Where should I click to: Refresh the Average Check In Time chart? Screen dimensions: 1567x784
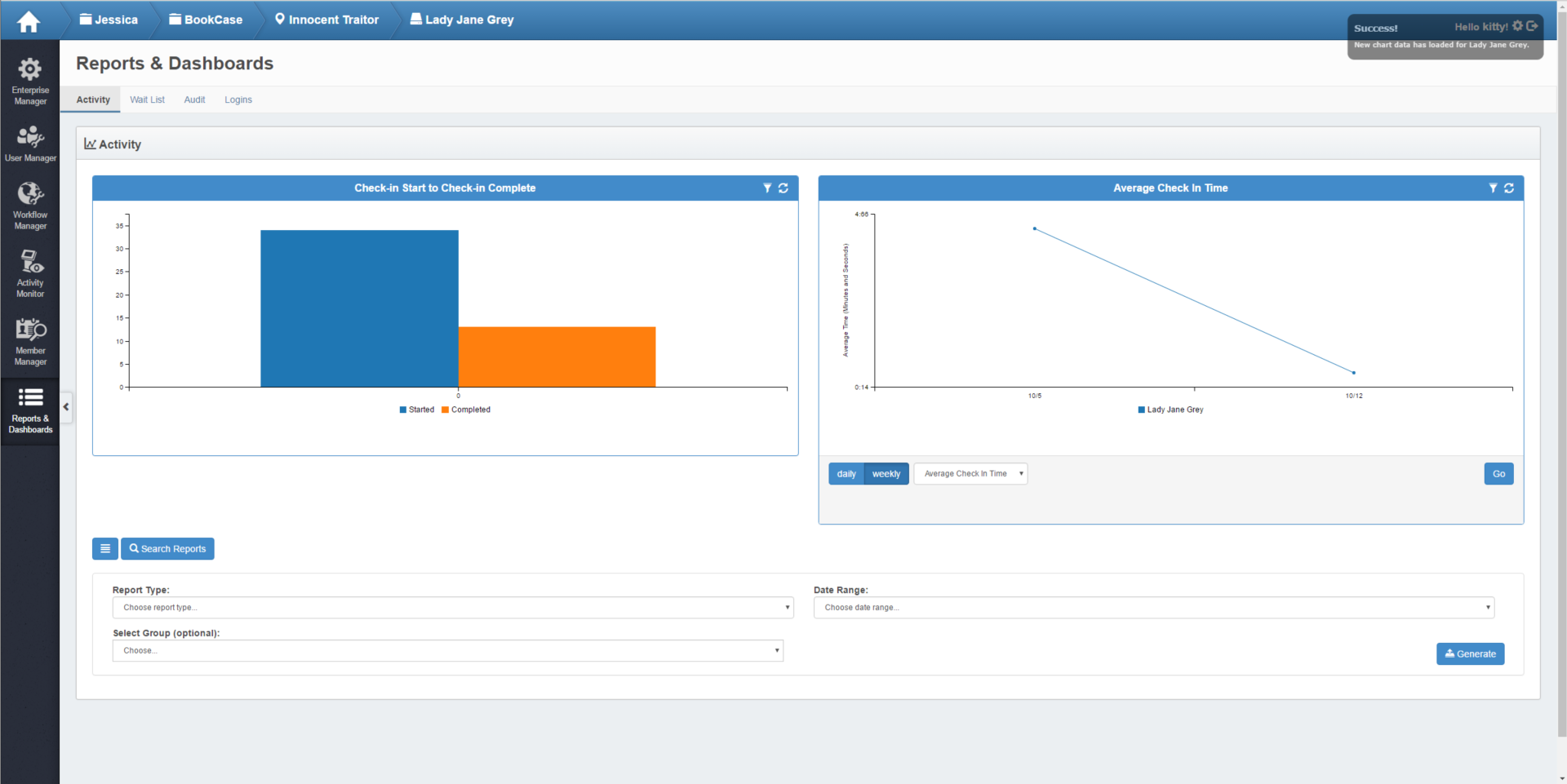pos(1509,188)
